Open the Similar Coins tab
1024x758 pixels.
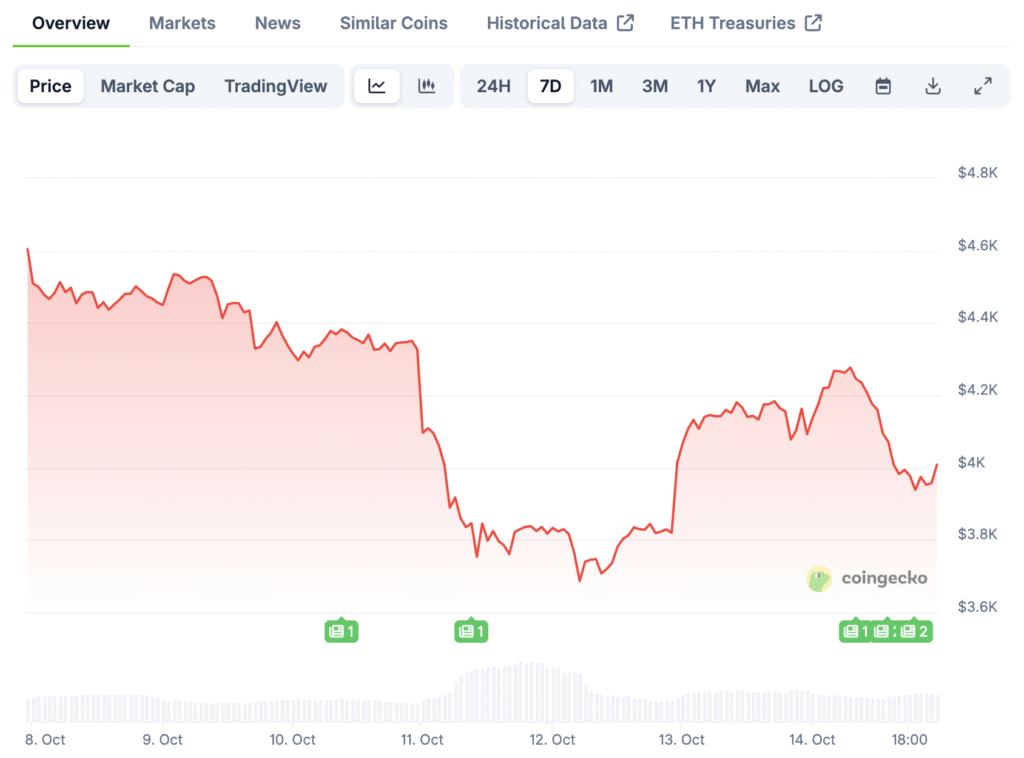click(x=394, y=23)
